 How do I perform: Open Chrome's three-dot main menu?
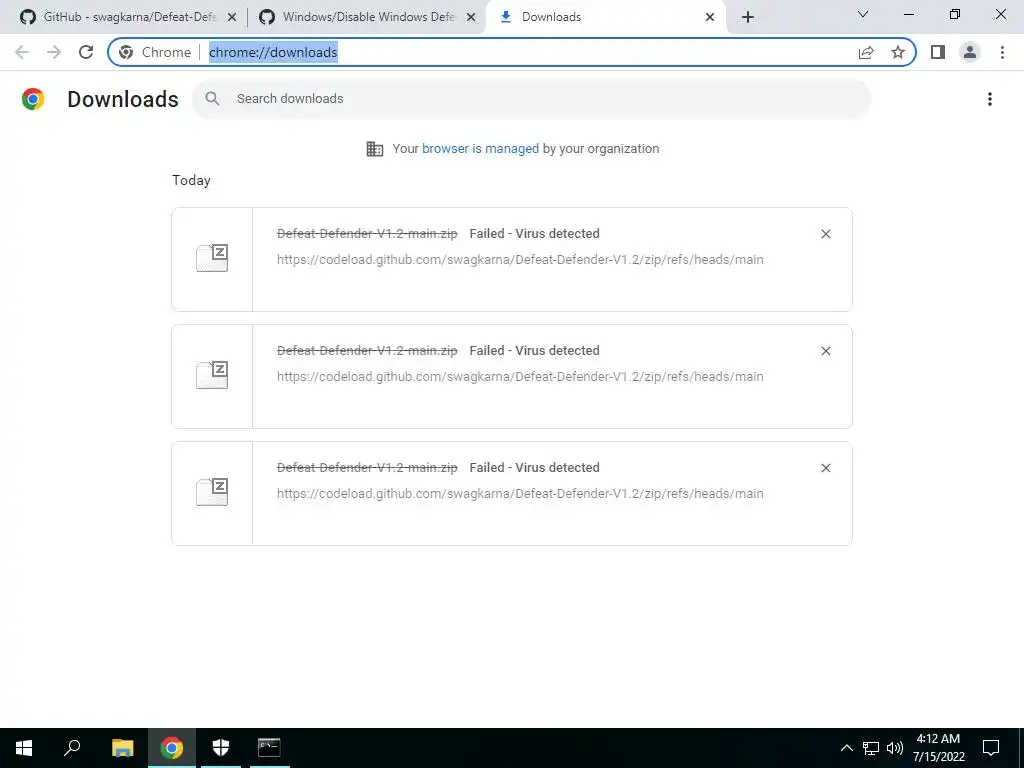point(1002,52)
